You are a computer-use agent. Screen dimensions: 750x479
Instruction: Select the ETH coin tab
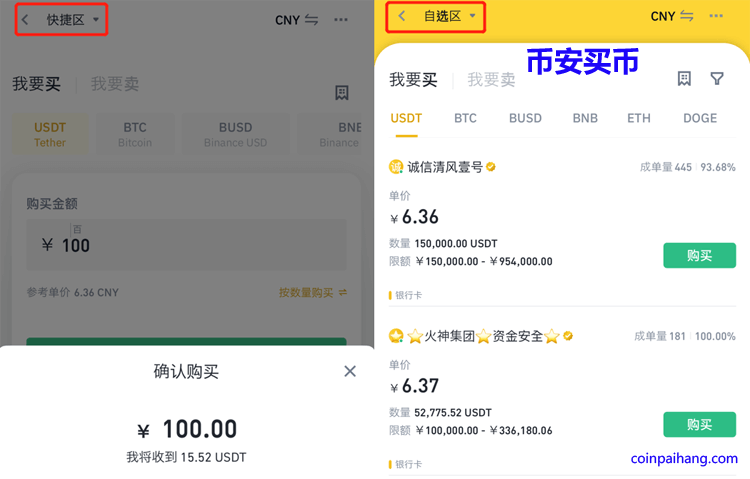click(639, 118)
